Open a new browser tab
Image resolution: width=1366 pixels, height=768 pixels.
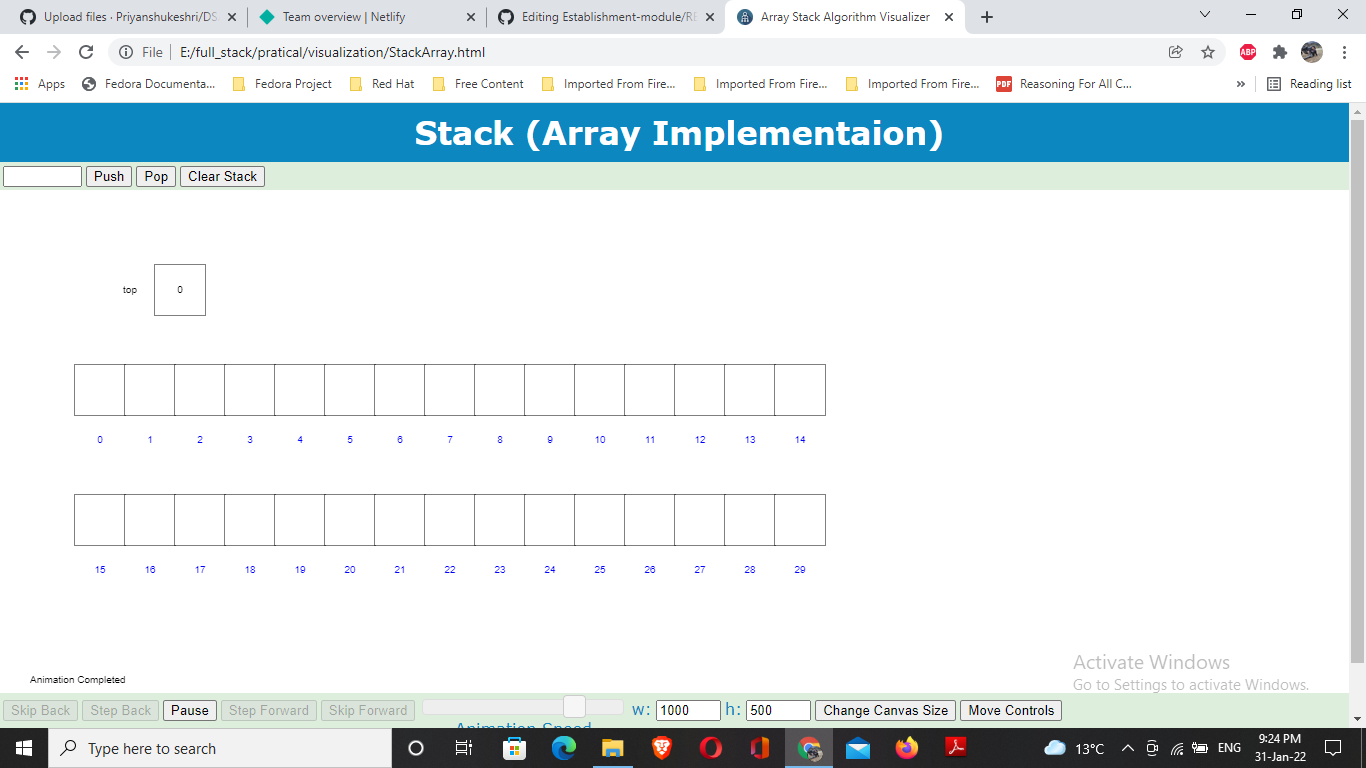click(987, 17)
